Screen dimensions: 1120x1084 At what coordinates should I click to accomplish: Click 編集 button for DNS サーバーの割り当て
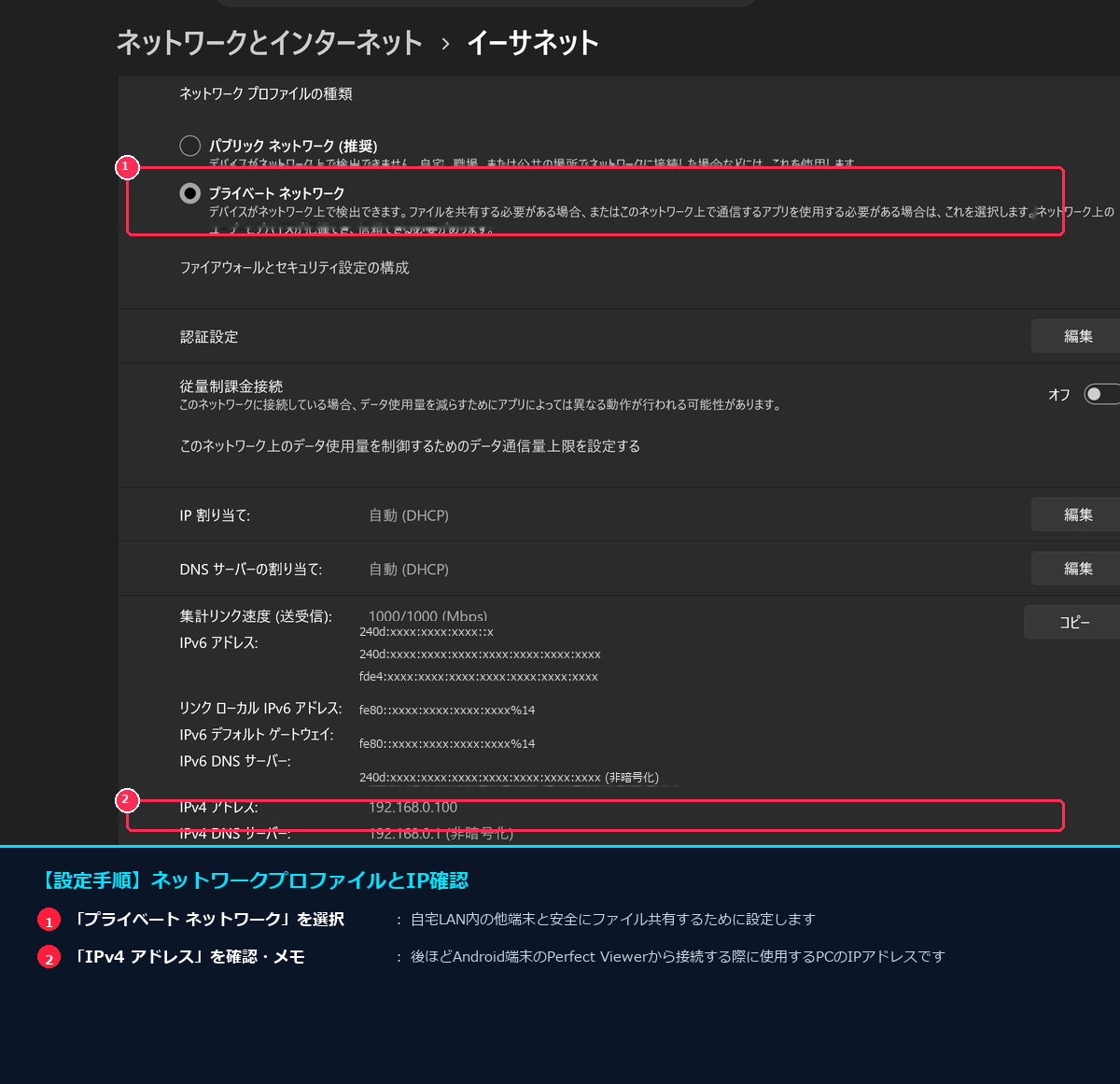click(1076, 568)
